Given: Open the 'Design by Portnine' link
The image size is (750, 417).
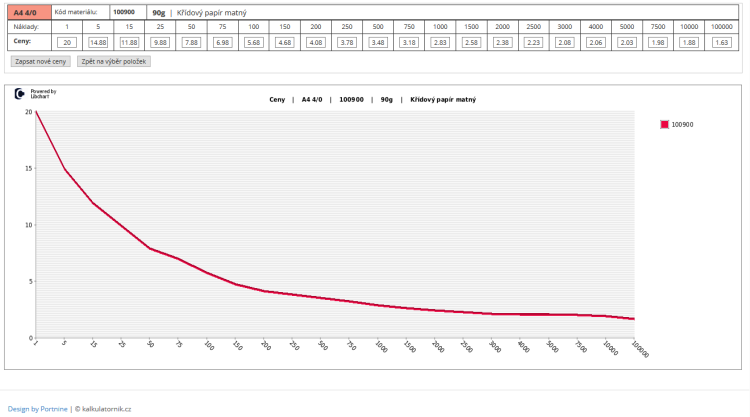Looking at the screenshot, I should [37, 409].
